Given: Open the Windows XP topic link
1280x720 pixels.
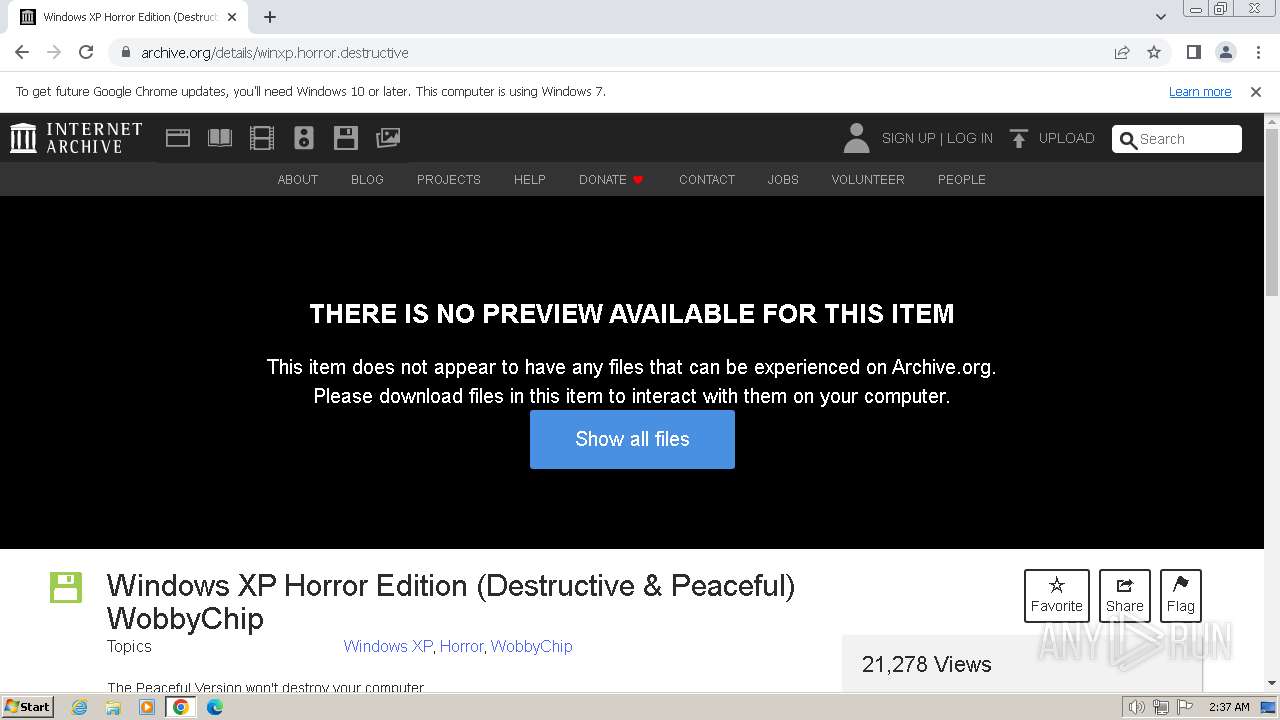Looking at the screenshot, I should pyautogui.click(x=388, y=646).
